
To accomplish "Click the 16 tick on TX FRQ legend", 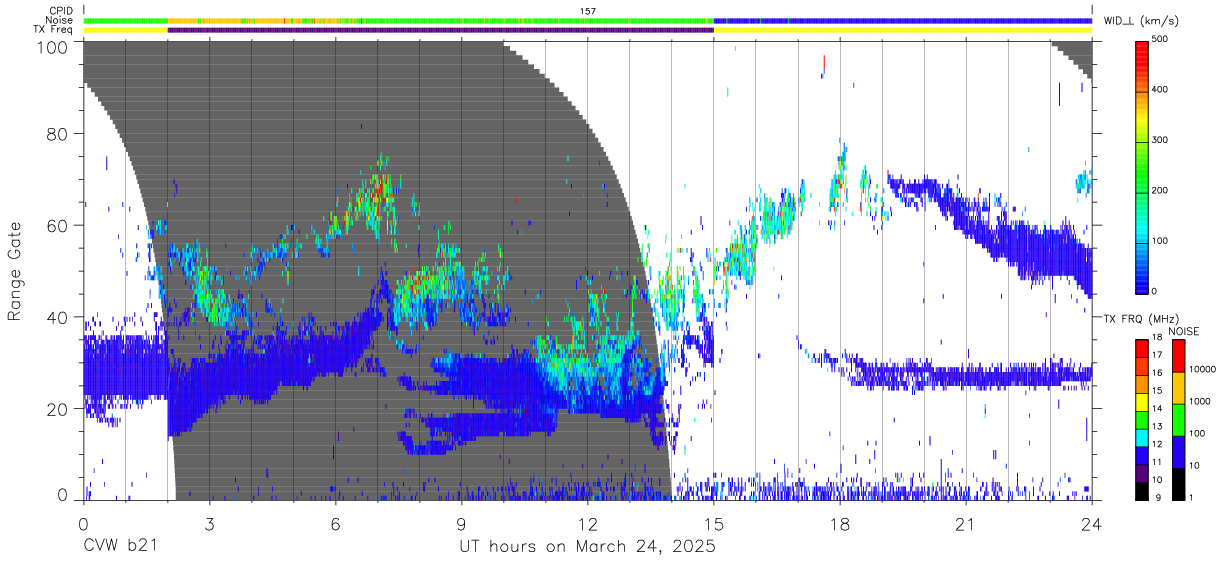I will [x=1158, y=373].
